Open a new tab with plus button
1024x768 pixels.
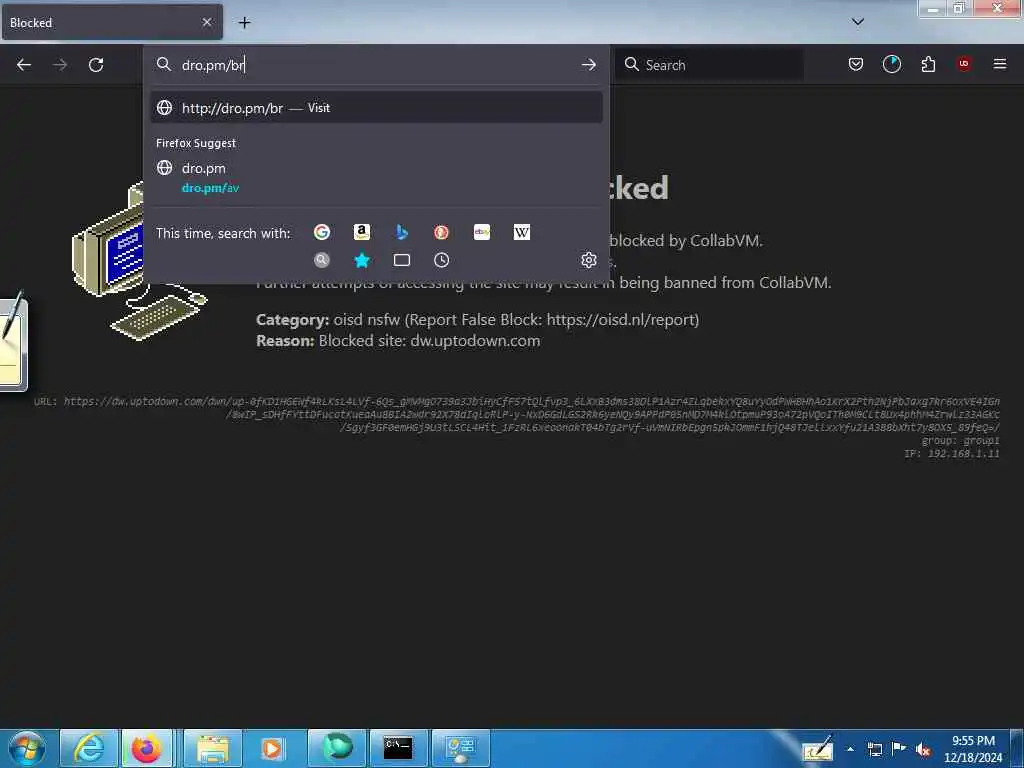pos(244,23)
